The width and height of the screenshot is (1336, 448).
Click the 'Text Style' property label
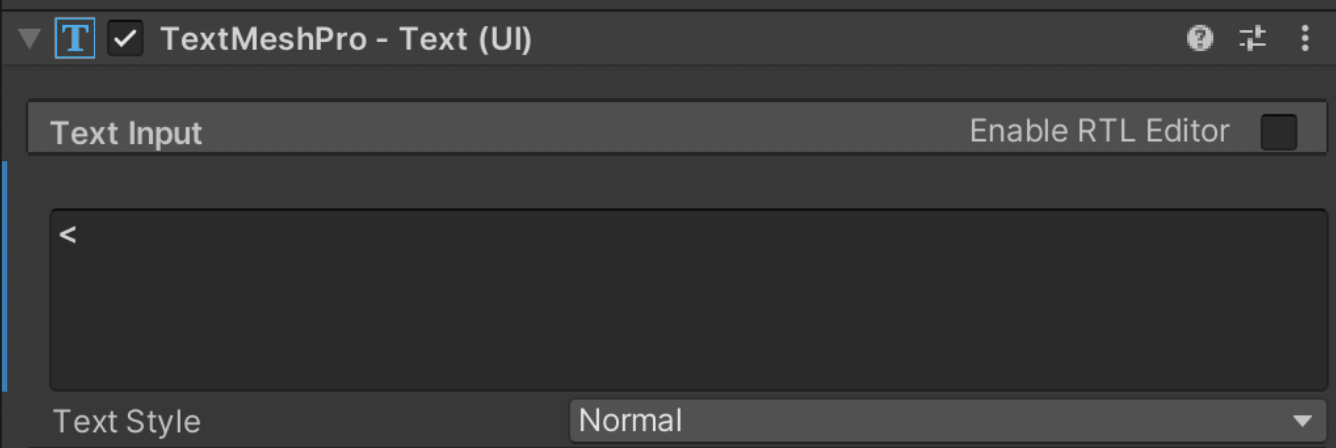(x=127, y=421)
